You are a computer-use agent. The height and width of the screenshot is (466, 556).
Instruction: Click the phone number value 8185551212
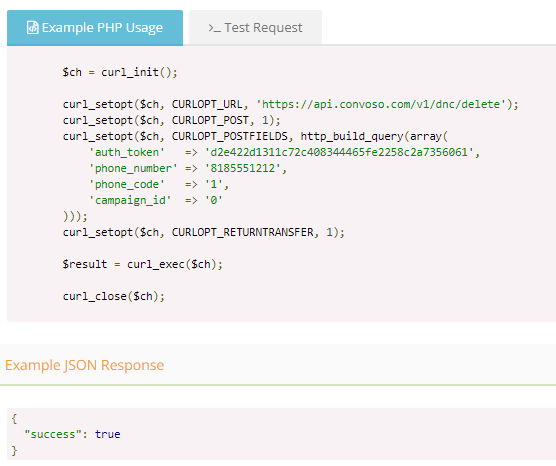[243, 168]
